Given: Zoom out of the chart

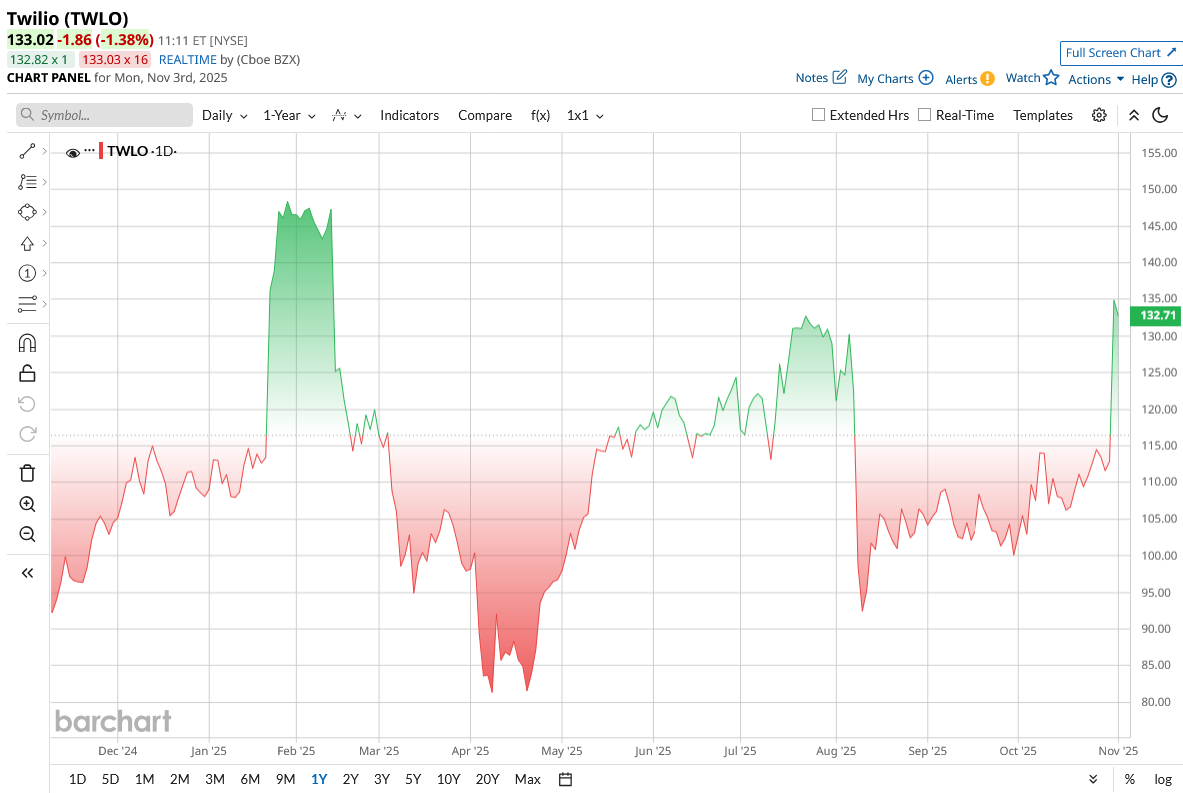Looking at the screenshot, I should pos(27,534).
